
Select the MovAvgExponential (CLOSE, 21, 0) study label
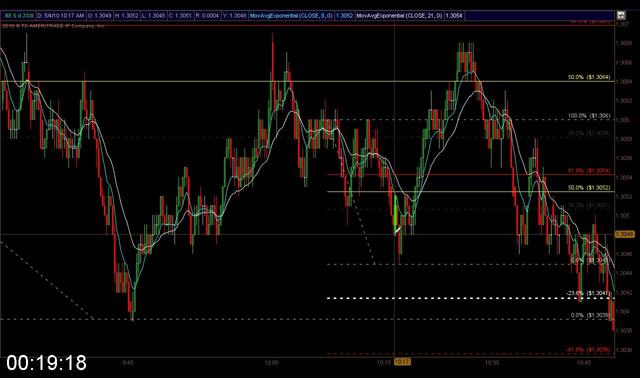399,16
